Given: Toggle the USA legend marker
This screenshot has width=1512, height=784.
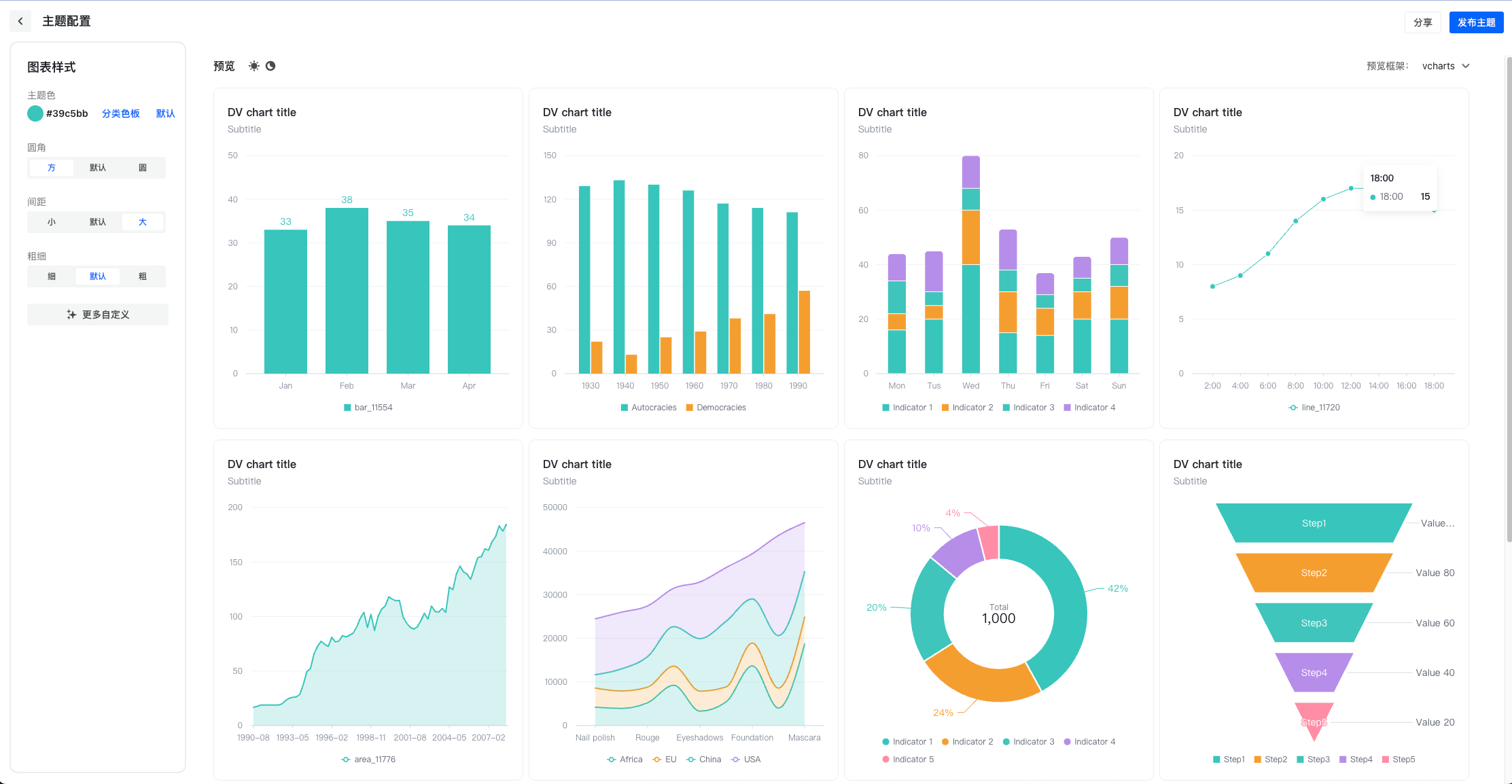Looking at the screenshot, I should [735, 760].
